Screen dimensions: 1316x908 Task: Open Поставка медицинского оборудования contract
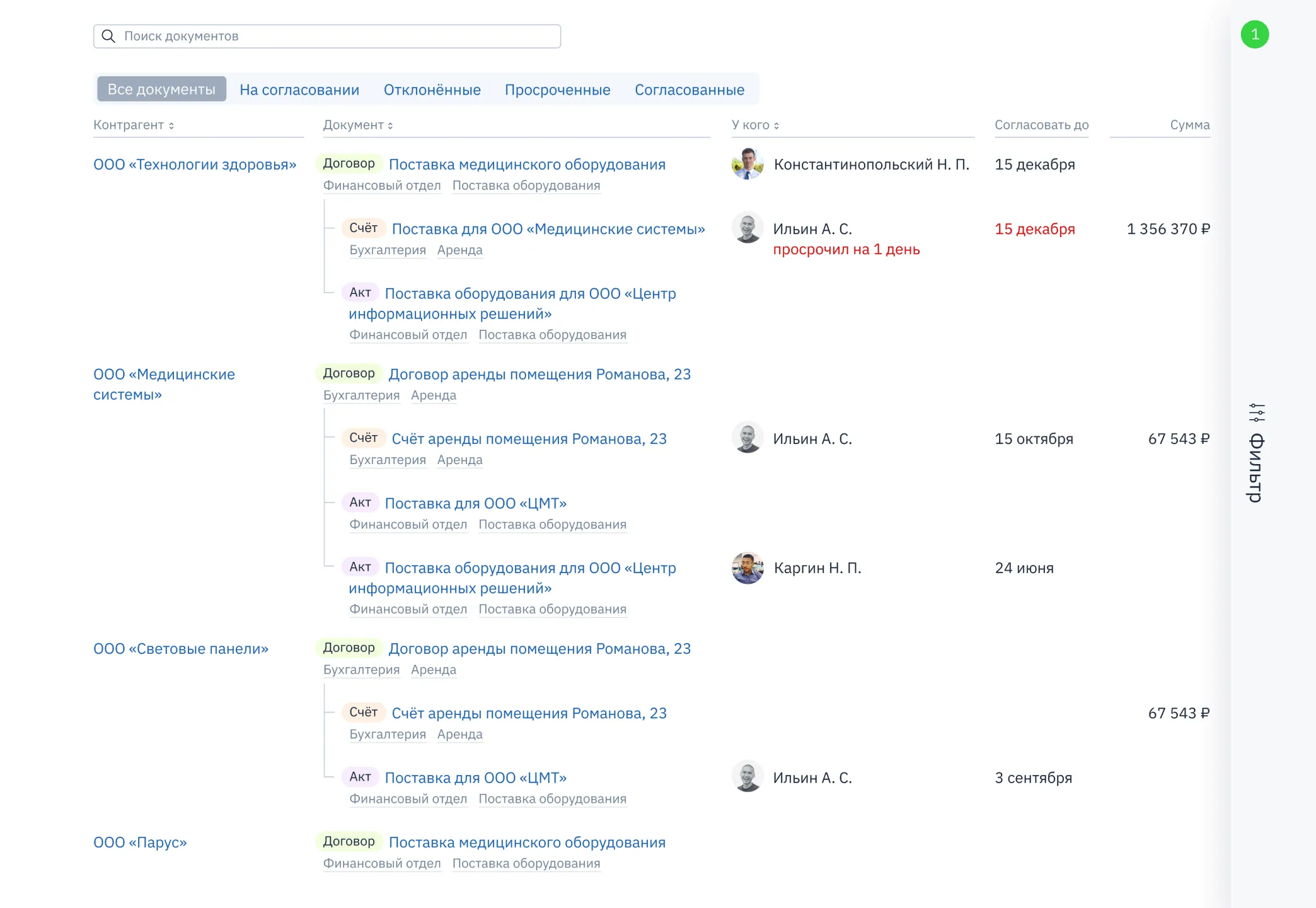click(x=527, y=165)
